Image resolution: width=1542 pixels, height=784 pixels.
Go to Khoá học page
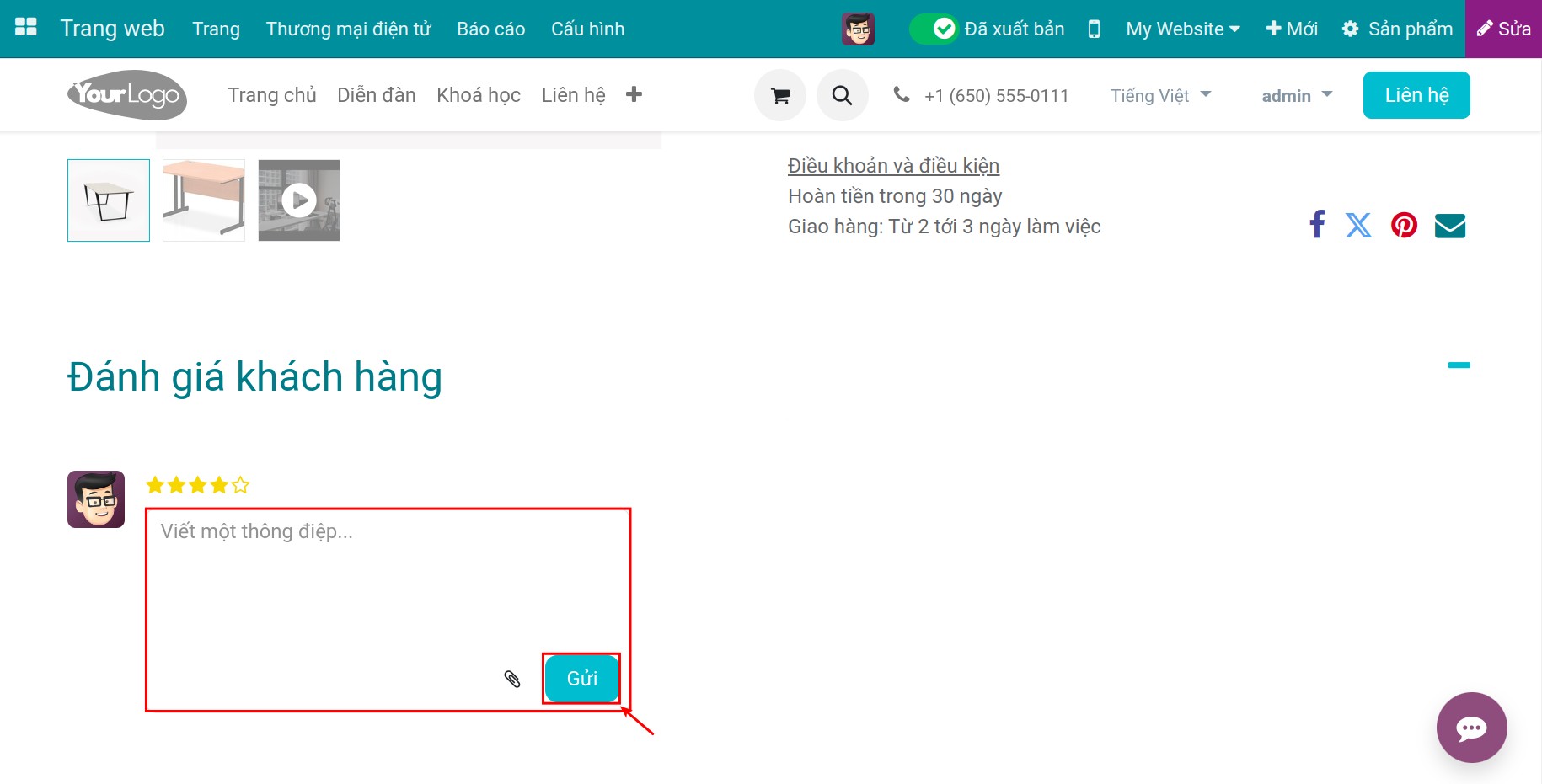pos(478,95)
